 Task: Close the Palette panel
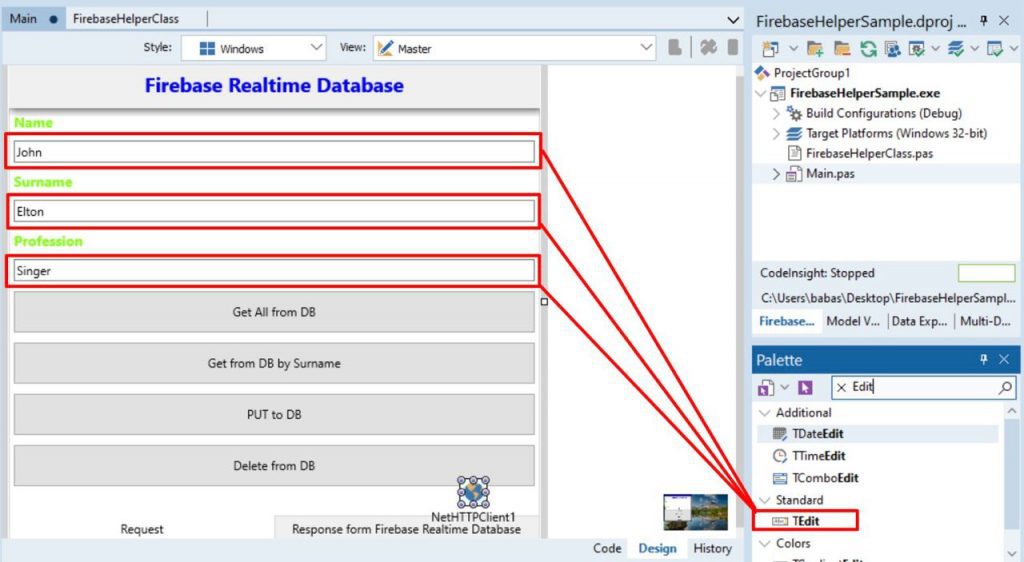tap(1004, 359)
